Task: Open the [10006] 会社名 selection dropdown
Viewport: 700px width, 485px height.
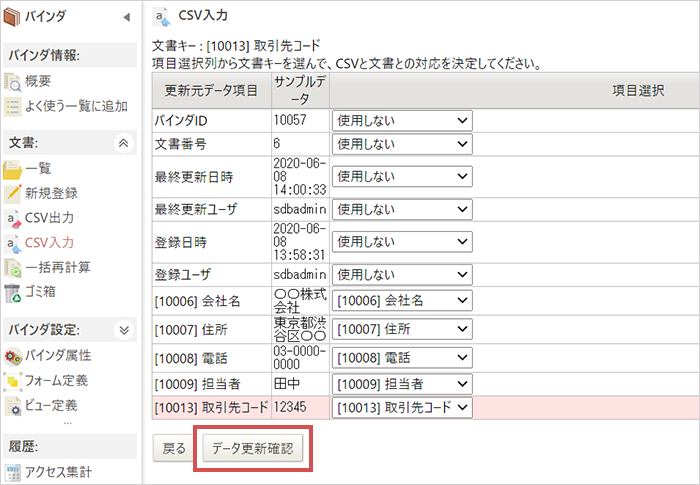Action: click(x=402, y=301)
